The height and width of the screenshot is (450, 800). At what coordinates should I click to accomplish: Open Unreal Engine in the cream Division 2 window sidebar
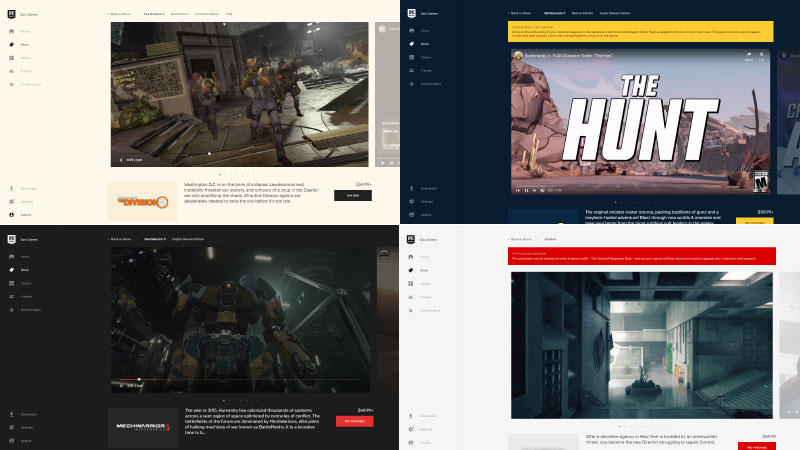(25, 85)
